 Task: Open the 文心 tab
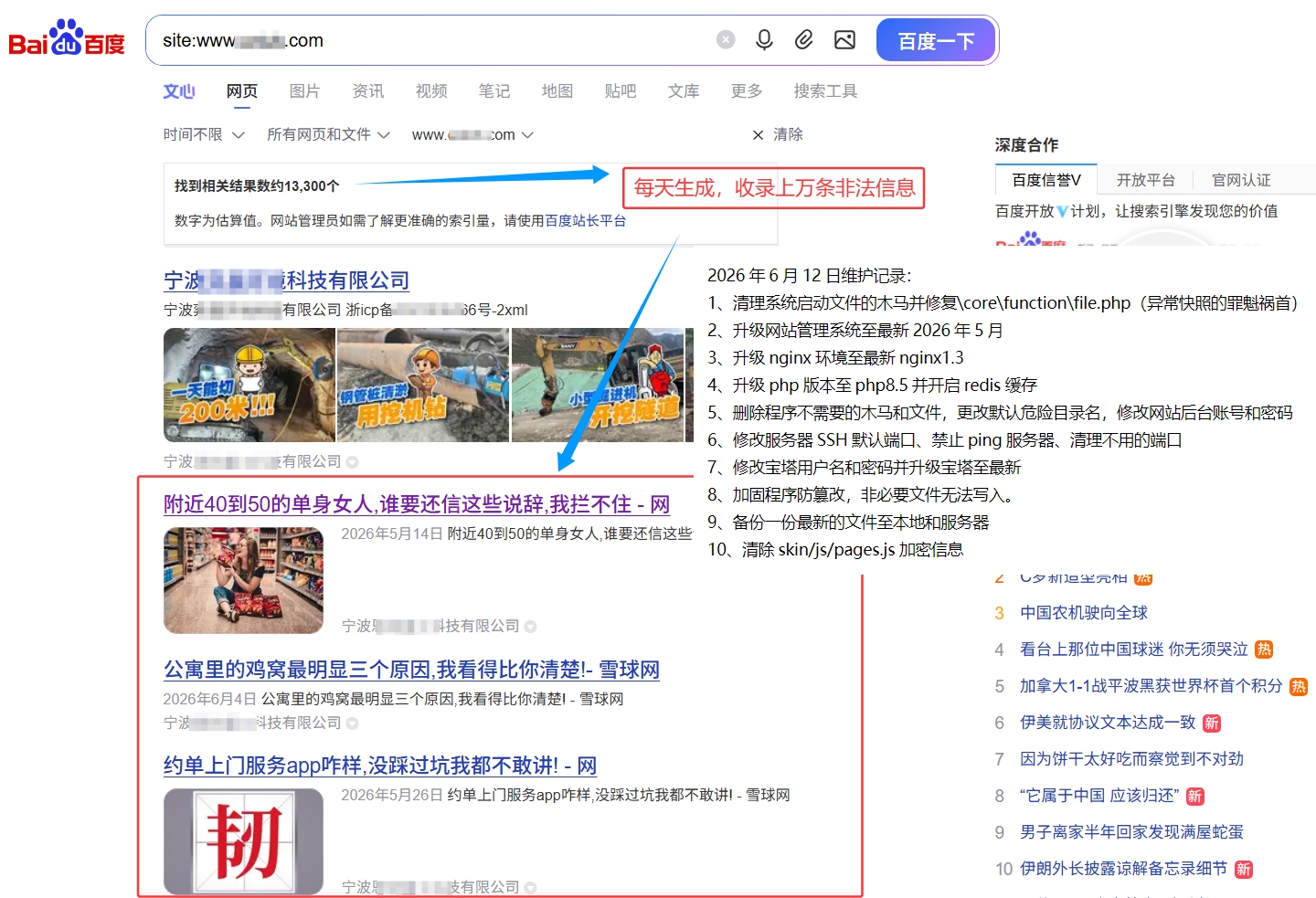(179, 91)
